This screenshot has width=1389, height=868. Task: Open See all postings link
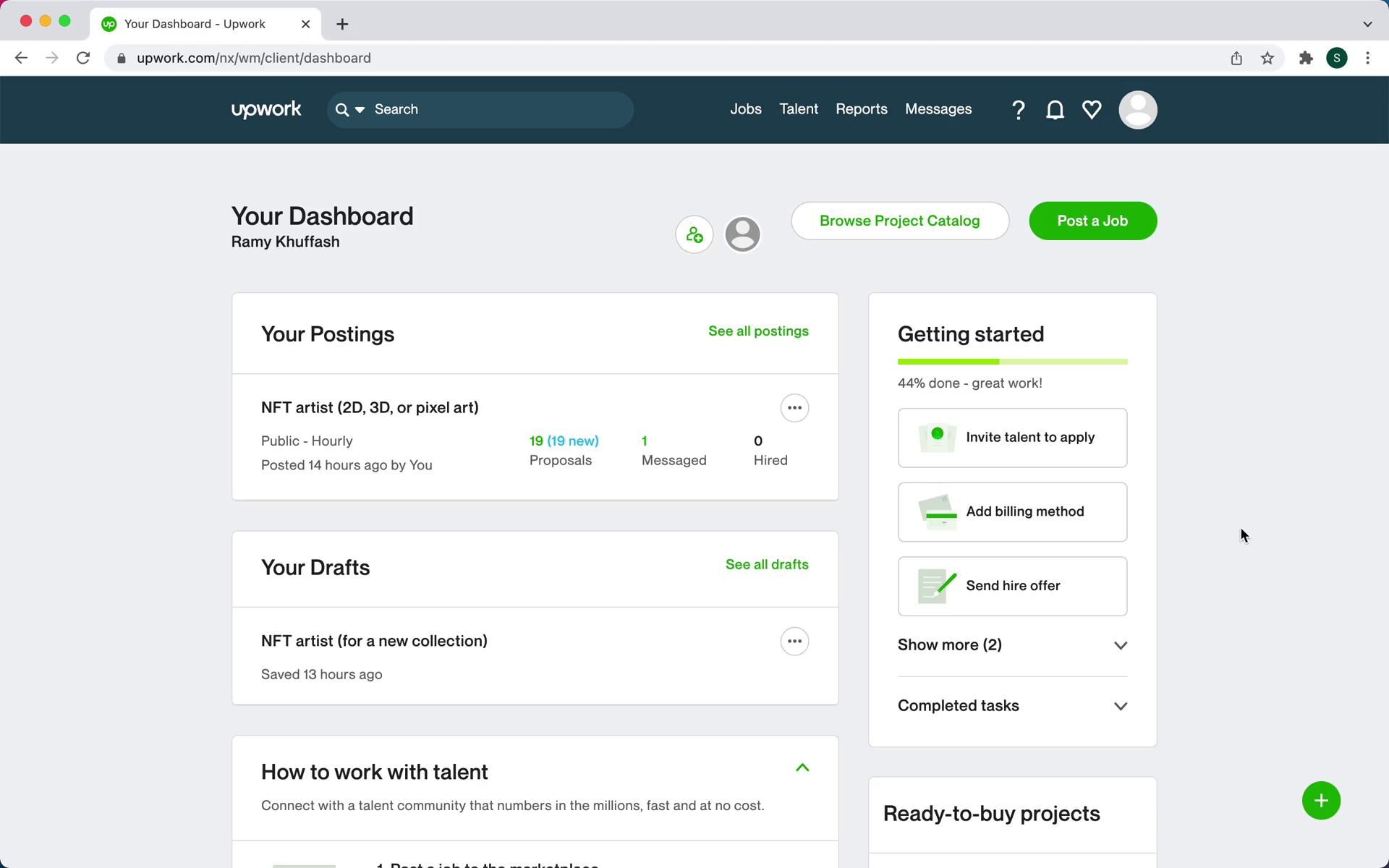[757, 331]
